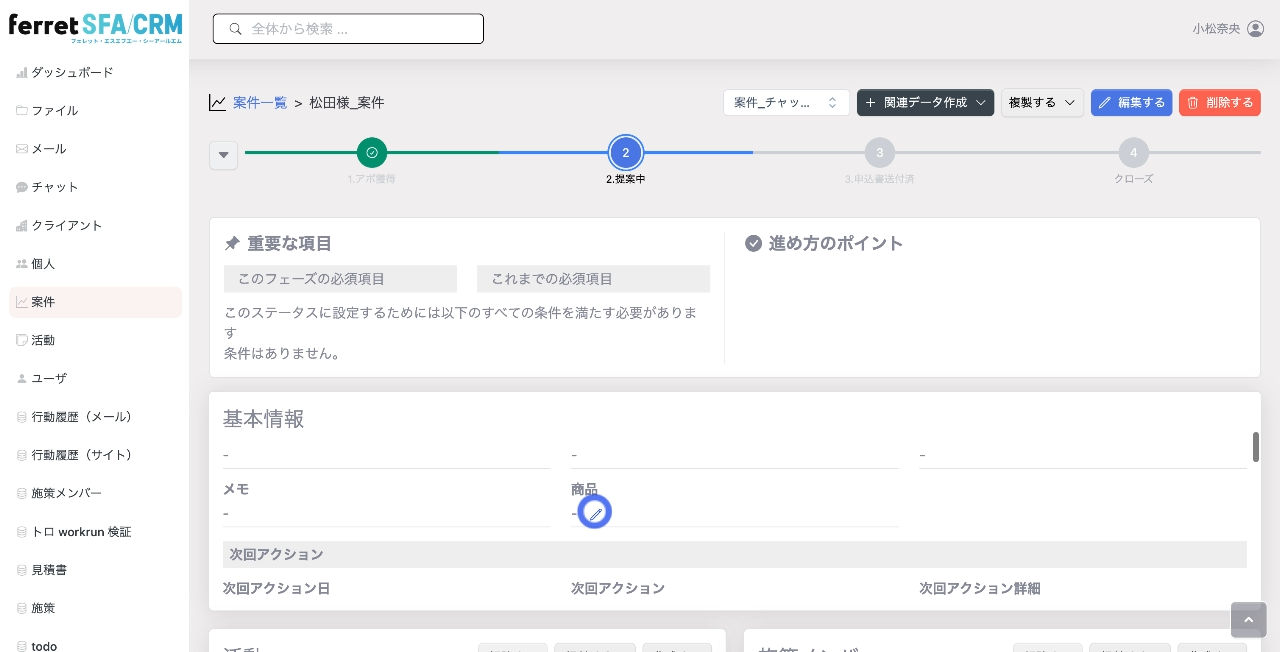Click the 基本情報 panel scrollbar thumb
1280x652 pixels.
1256,447
